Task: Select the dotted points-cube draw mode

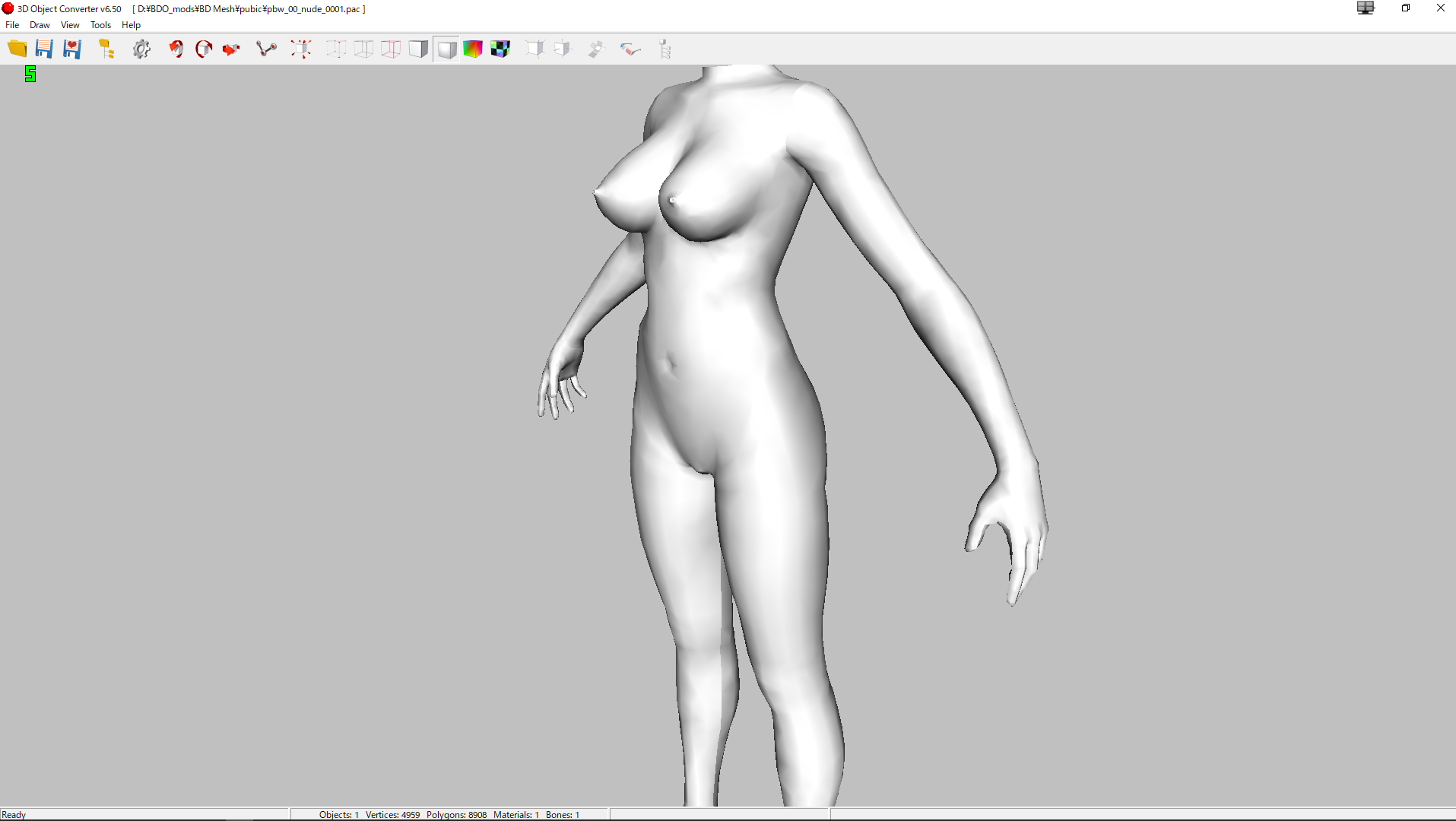Action: [x=336, y=49]
